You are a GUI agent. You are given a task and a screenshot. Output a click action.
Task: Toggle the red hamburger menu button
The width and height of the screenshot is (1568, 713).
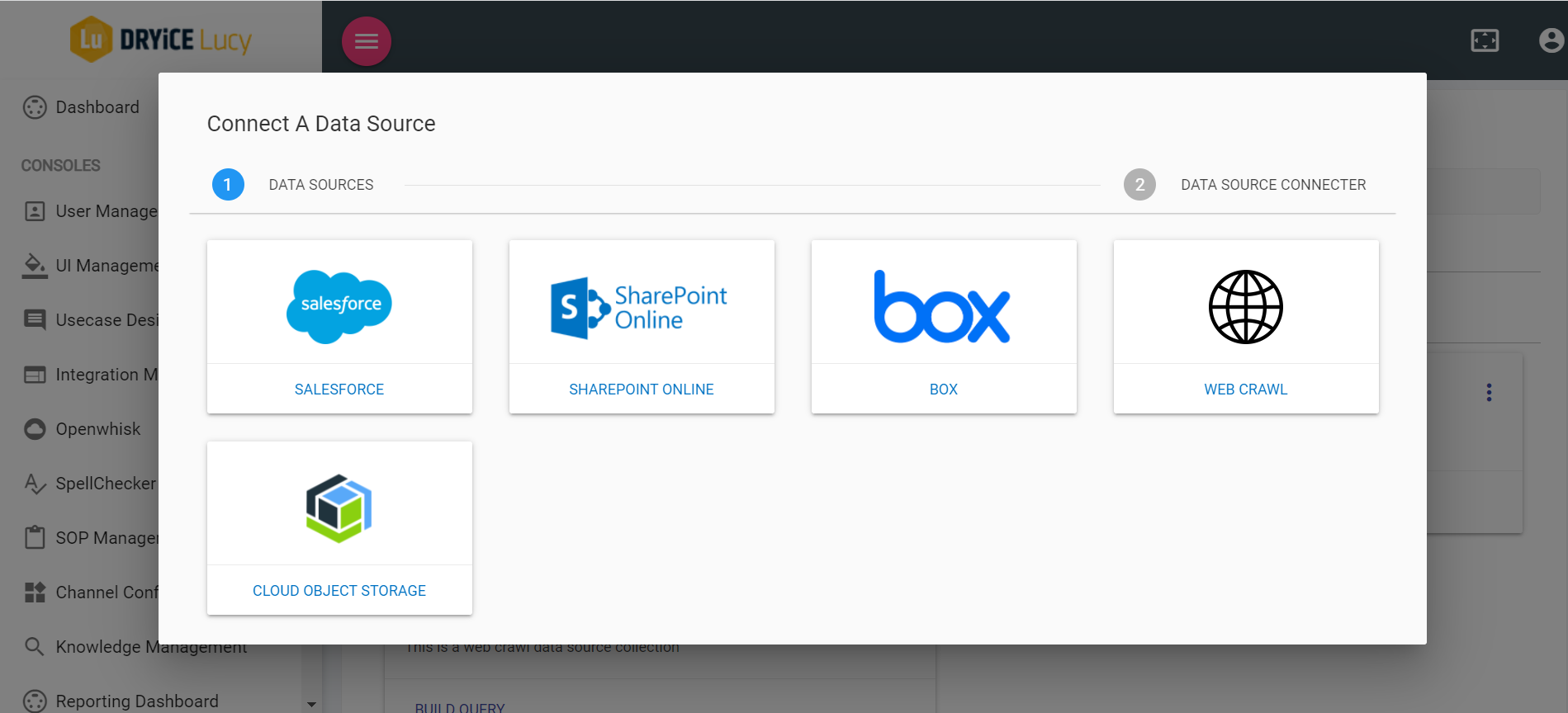click(367, 41)
